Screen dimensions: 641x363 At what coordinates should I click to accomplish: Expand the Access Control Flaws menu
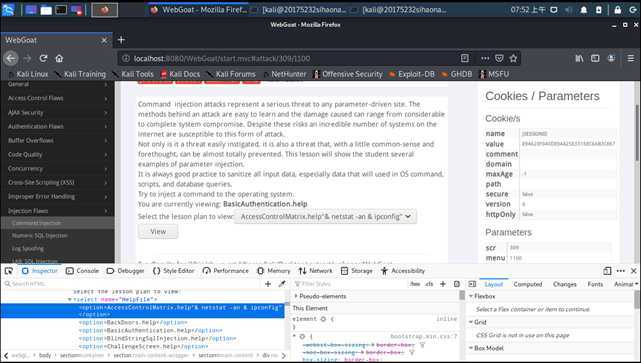click(57, 98)
